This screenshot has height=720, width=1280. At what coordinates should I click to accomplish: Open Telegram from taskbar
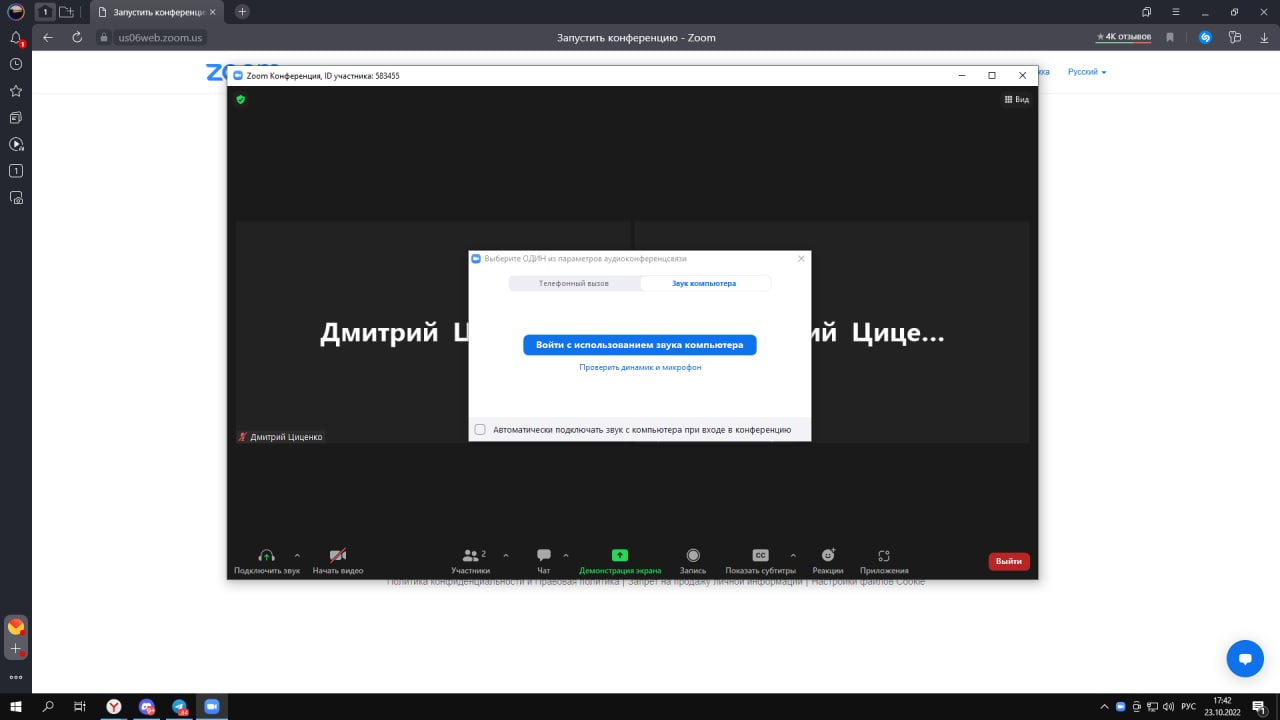[179, 706]
